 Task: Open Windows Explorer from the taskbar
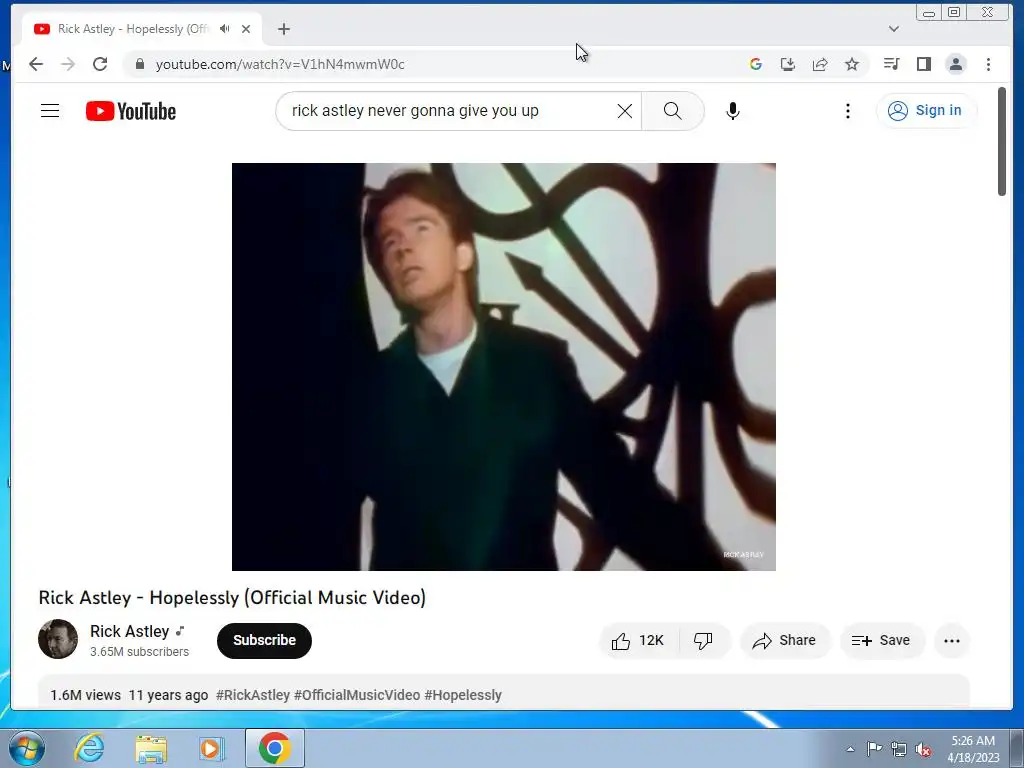(152, 748)
